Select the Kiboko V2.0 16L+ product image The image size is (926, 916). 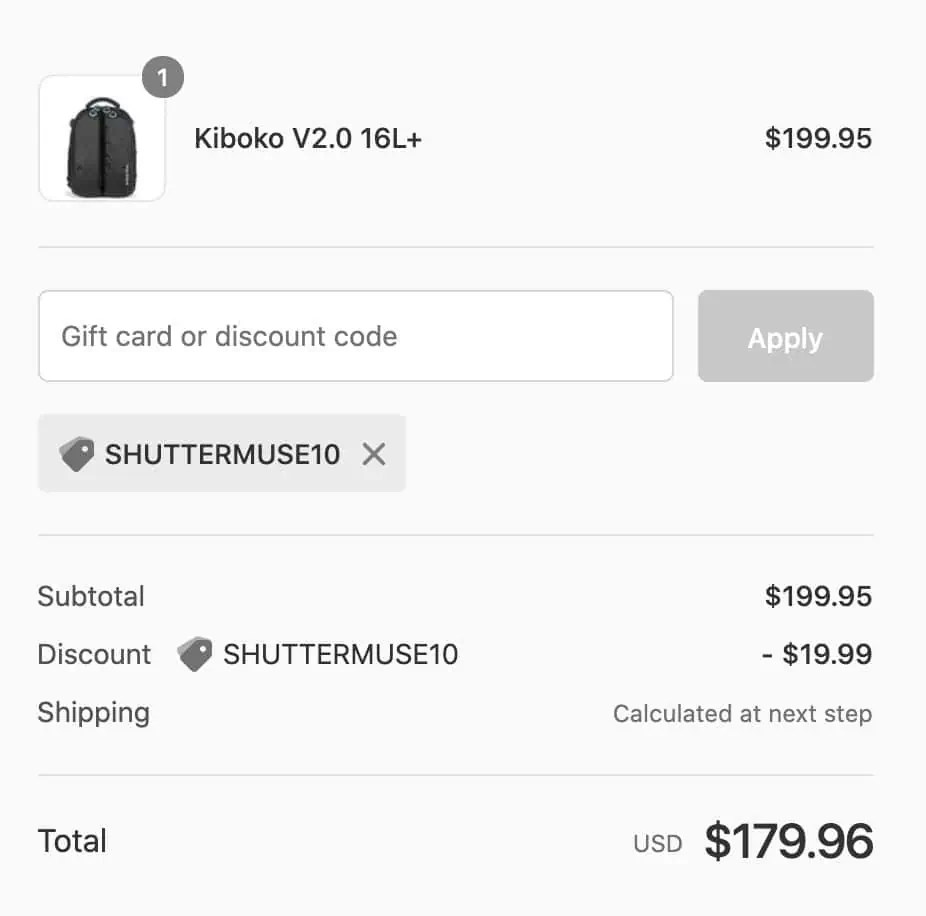pos(102,138)
